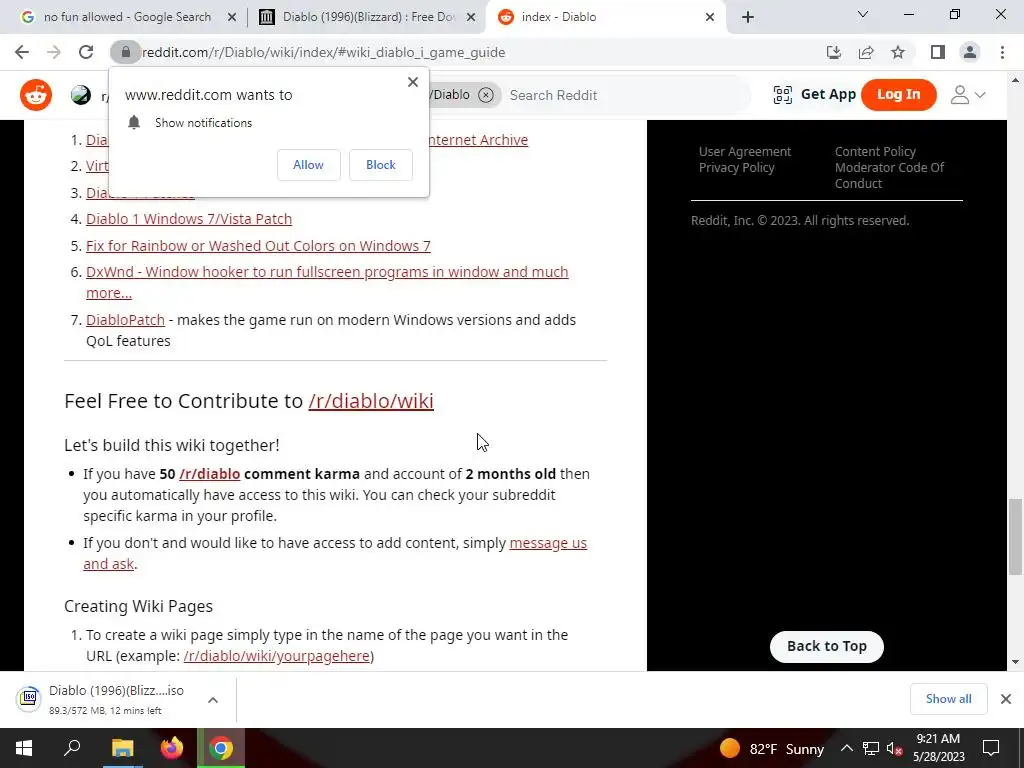Close the index - Diablo tab
This screenshot has width=1024, height=768.
coord(710,17)
